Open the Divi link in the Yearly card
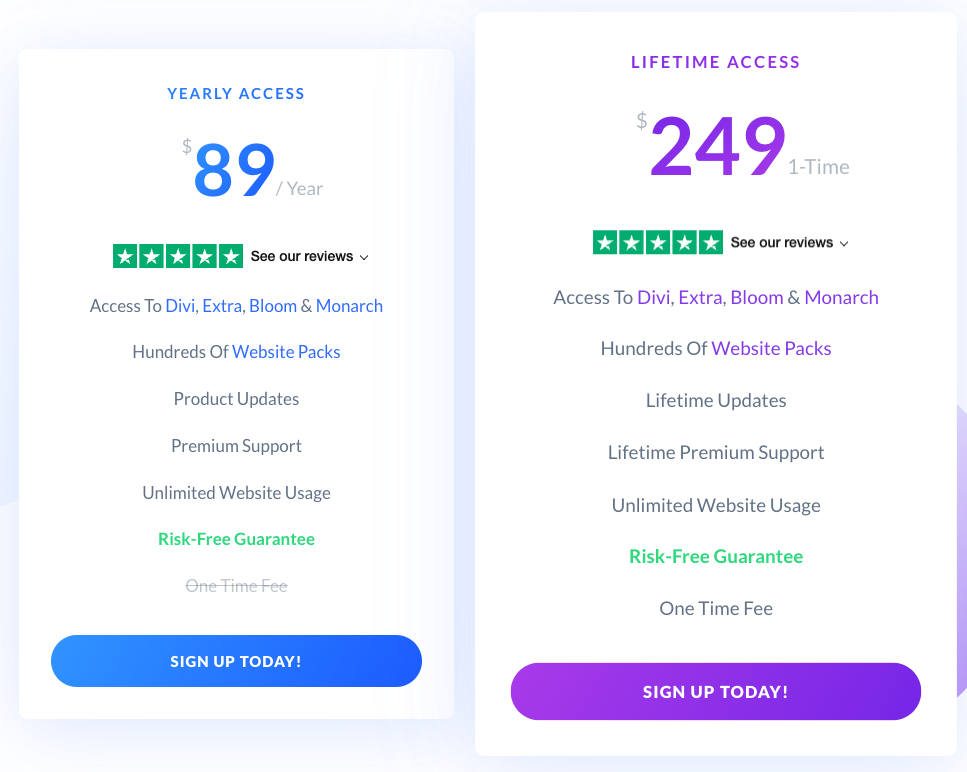Image resolution: width=967 pixels, height=772 pixels. point(180,306)
